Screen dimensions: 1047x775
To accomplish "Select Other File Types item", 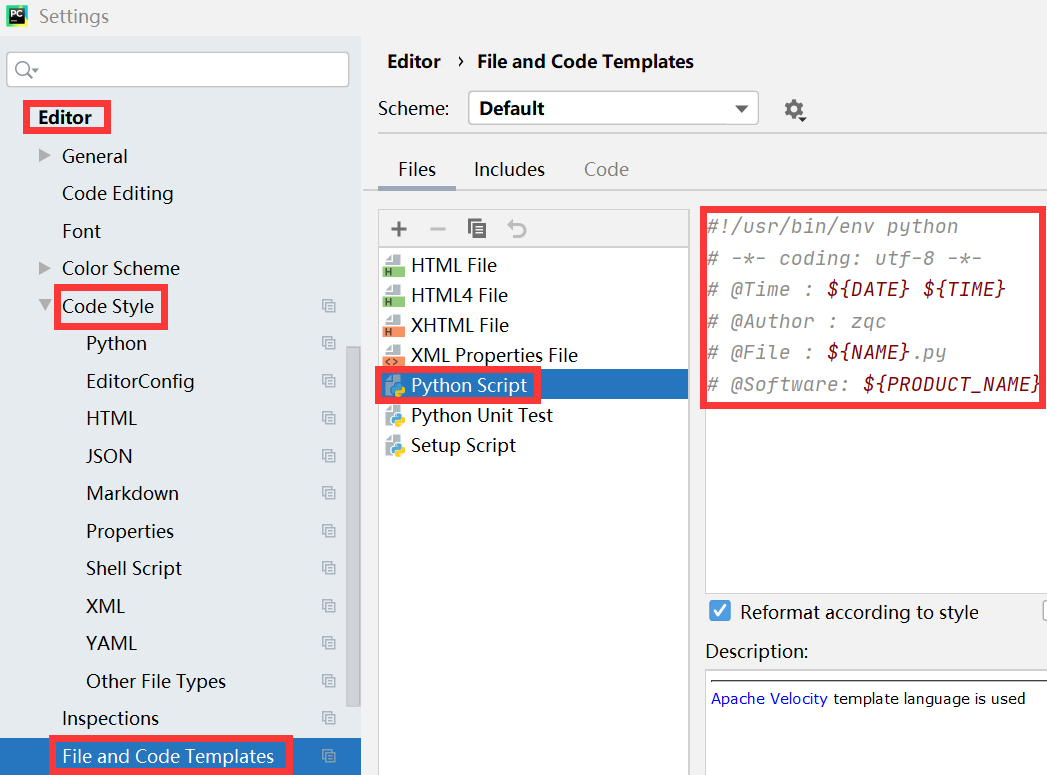I will coord(156,682).
